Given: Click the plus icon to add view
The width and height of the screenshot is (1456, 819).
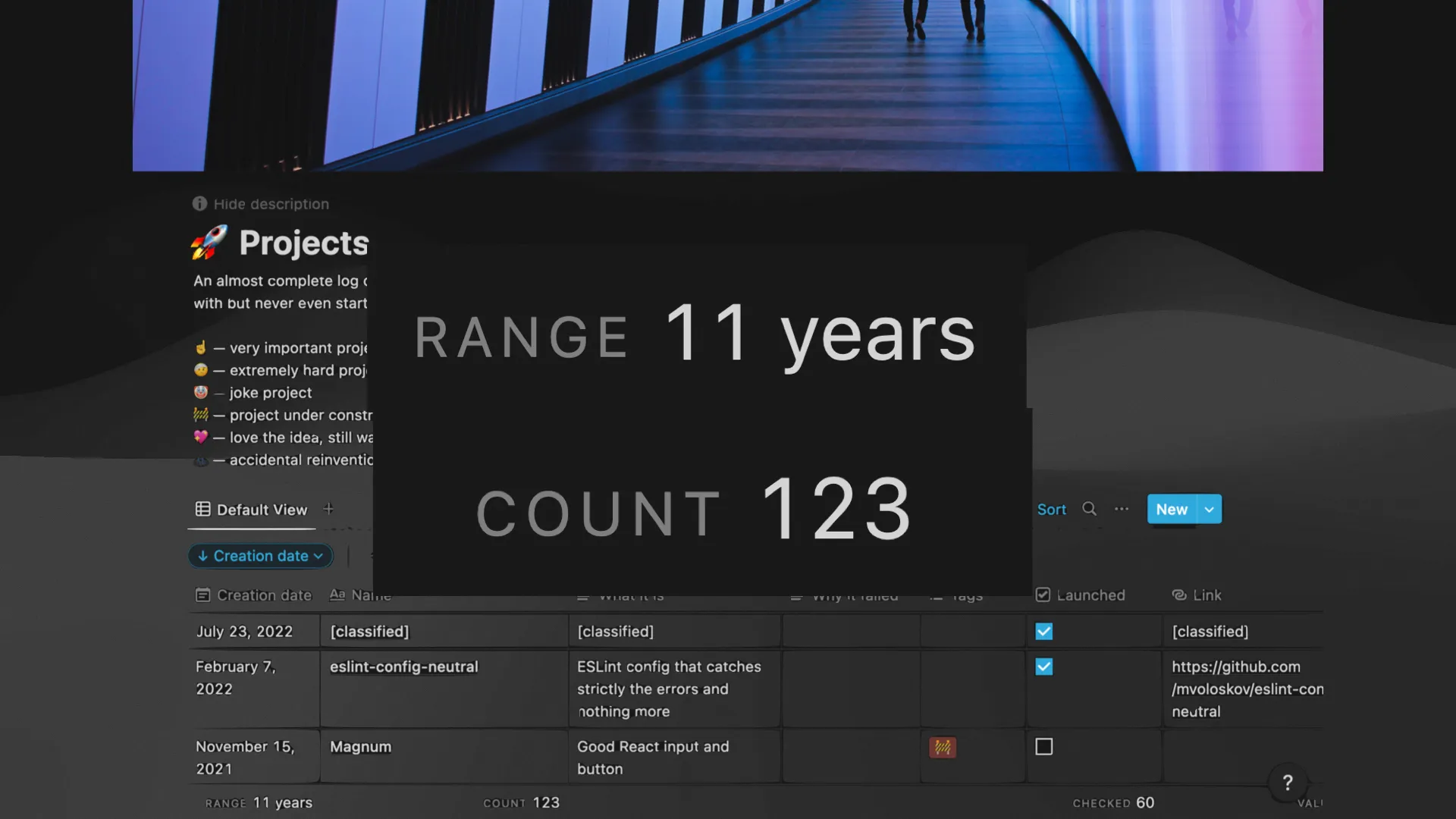Looking at the screenshot, I should point(328,509).
